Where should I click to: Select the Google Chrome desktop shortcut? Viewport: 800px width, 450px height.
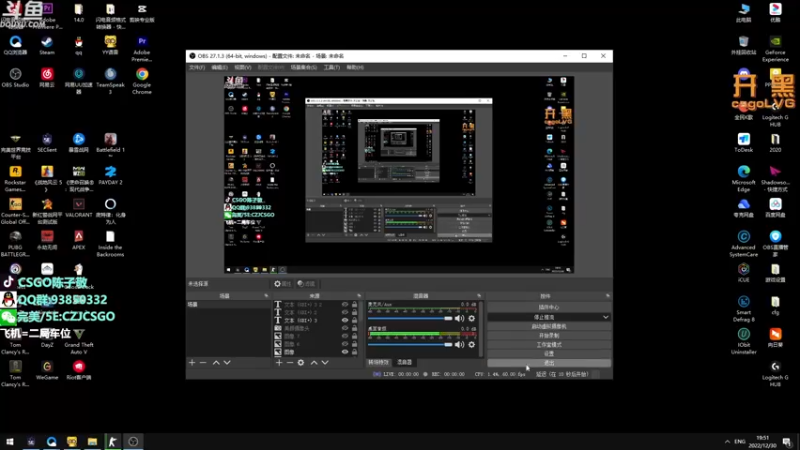[x=142, y=81]
